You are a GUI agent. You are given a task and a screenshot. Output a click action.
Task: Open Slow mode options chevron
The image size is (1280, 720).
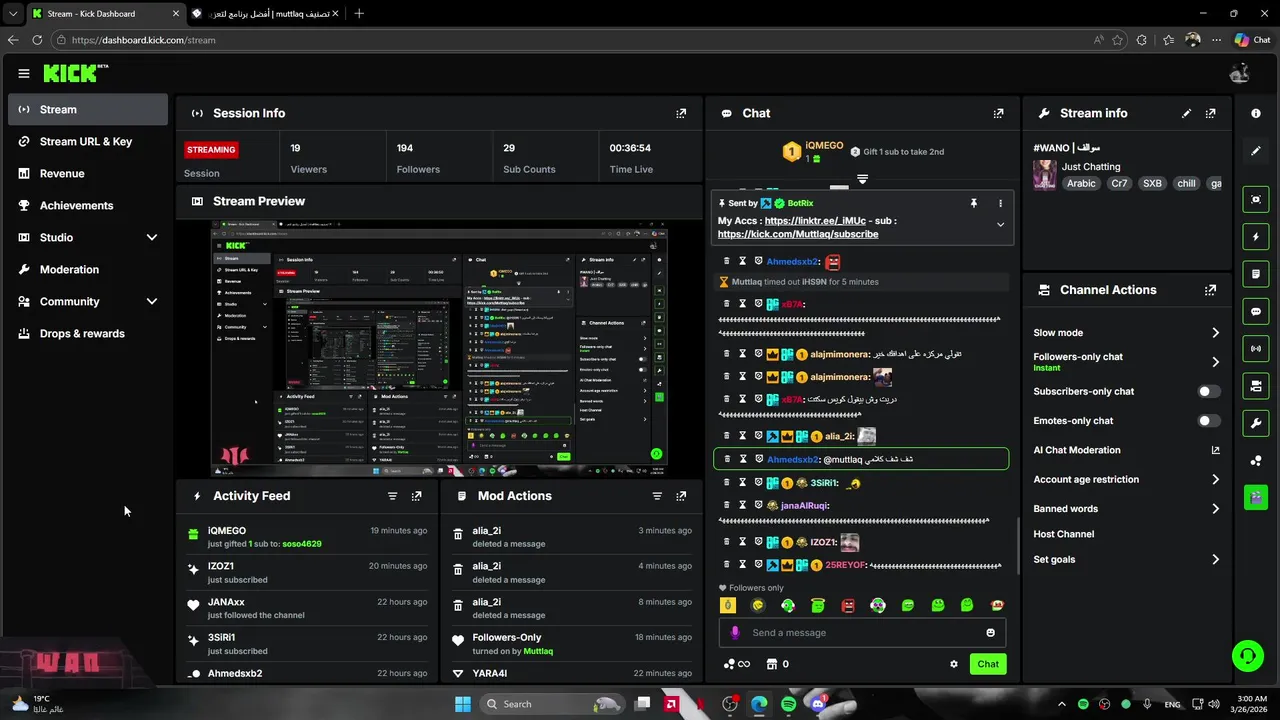point(1215,333)
